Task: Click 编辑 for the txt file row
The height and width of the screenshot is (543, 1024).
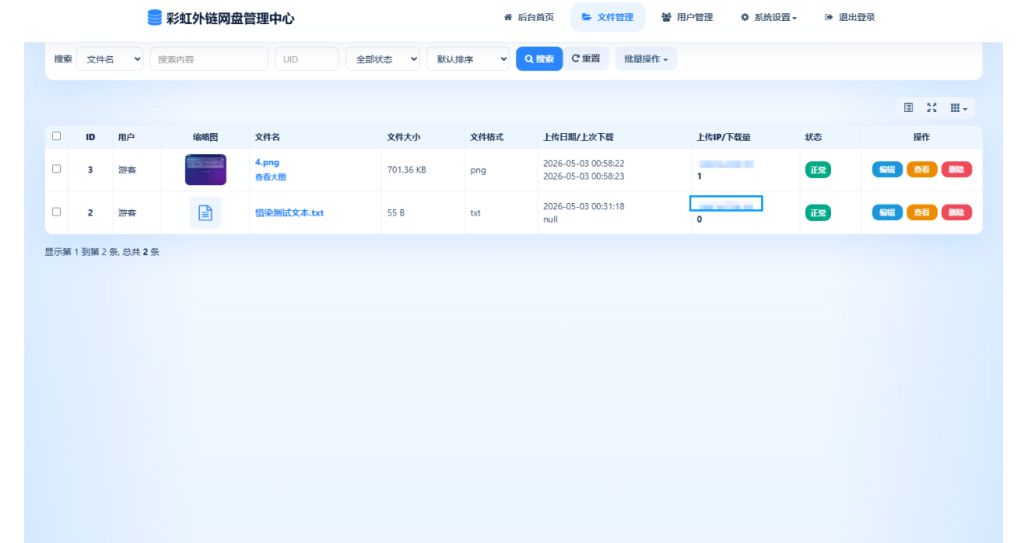Action: click(887, 212)
